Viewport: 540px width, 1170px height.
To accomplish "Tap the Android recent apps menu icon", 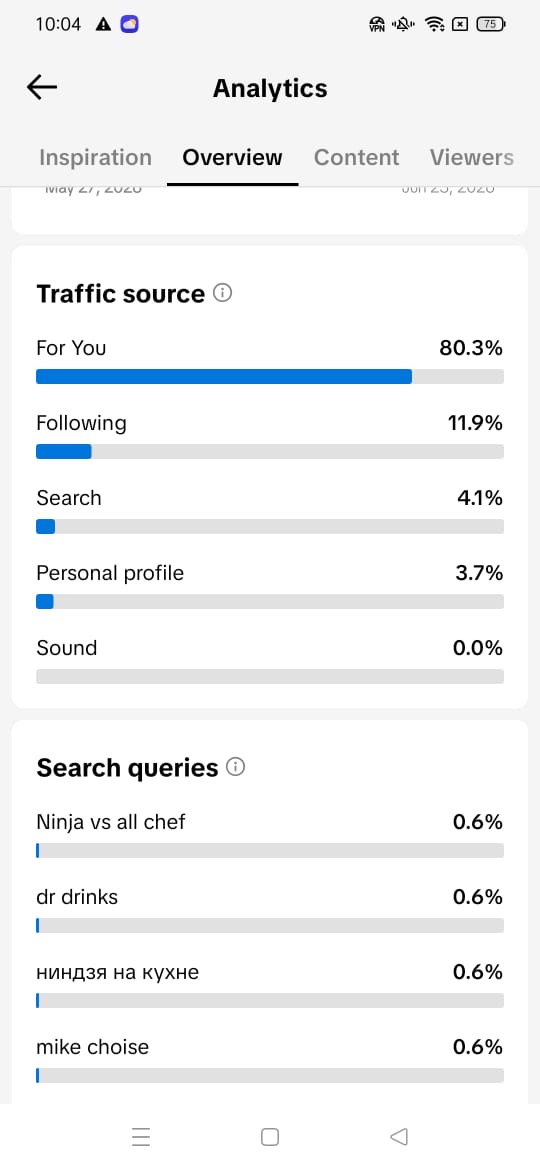I will click(x=141, y=1136).
